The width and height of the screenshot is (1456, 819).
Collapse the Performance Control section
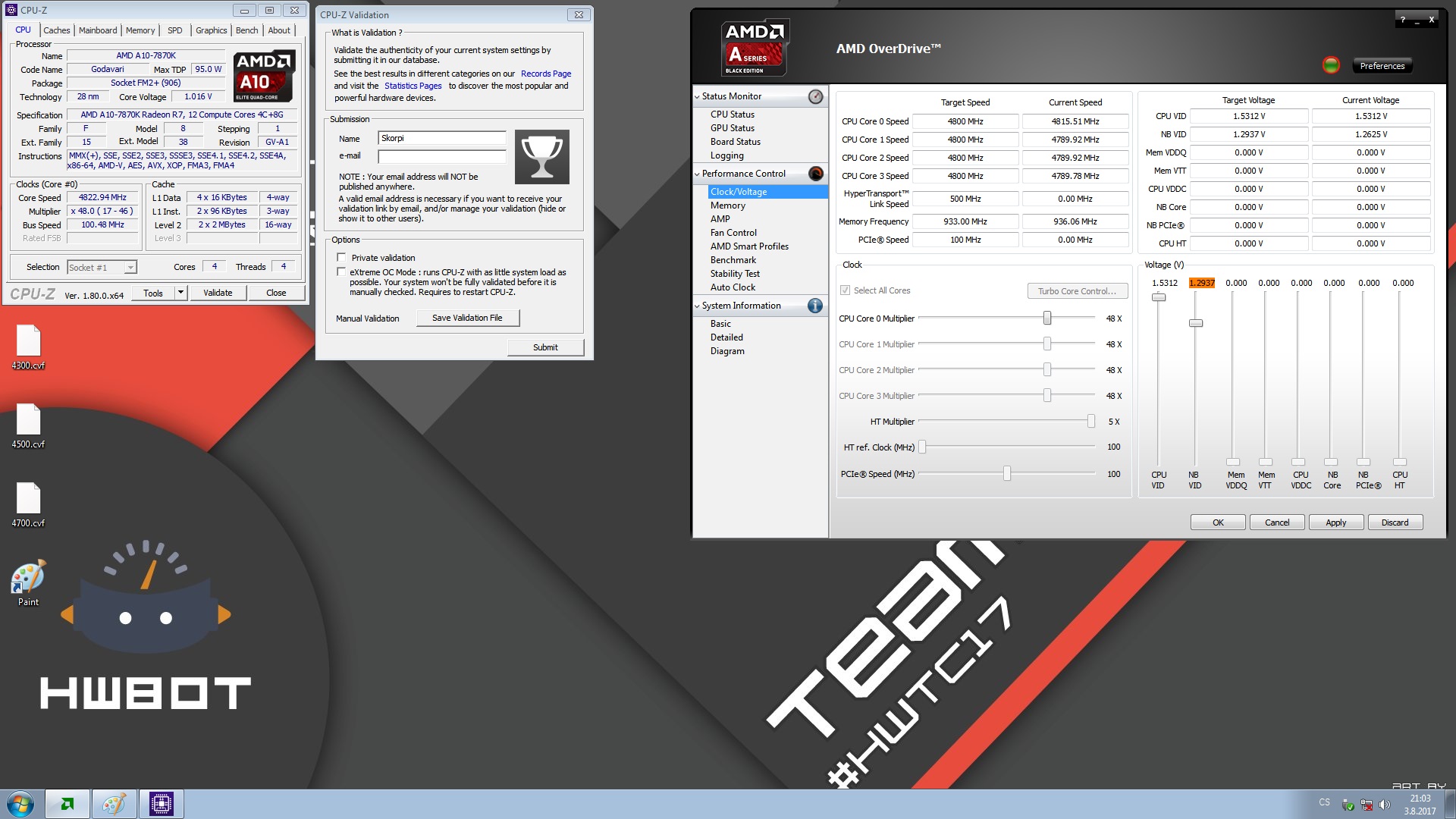[x=698, y=174]
